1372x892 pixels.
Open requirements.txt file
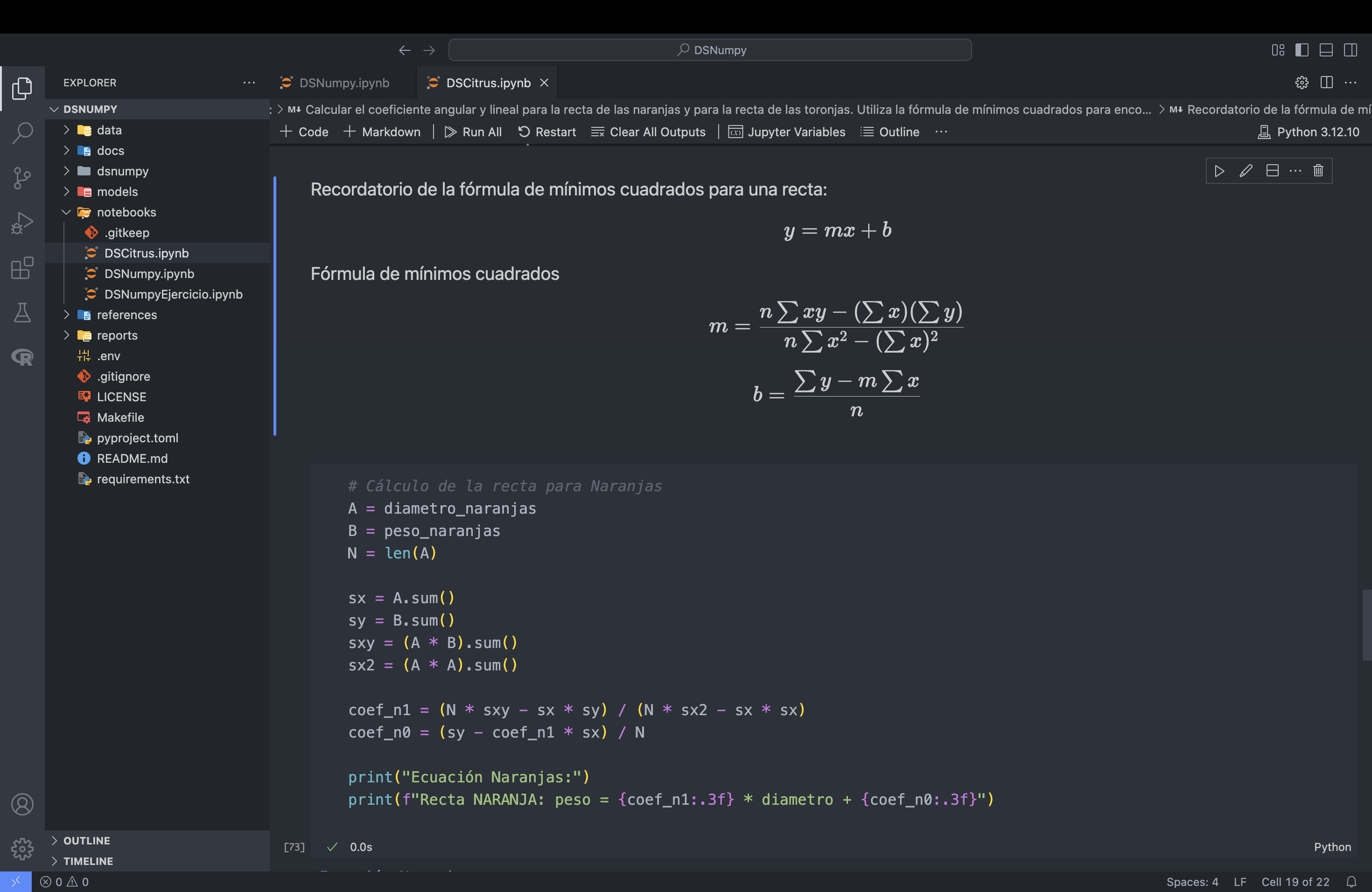pos(157,479)
